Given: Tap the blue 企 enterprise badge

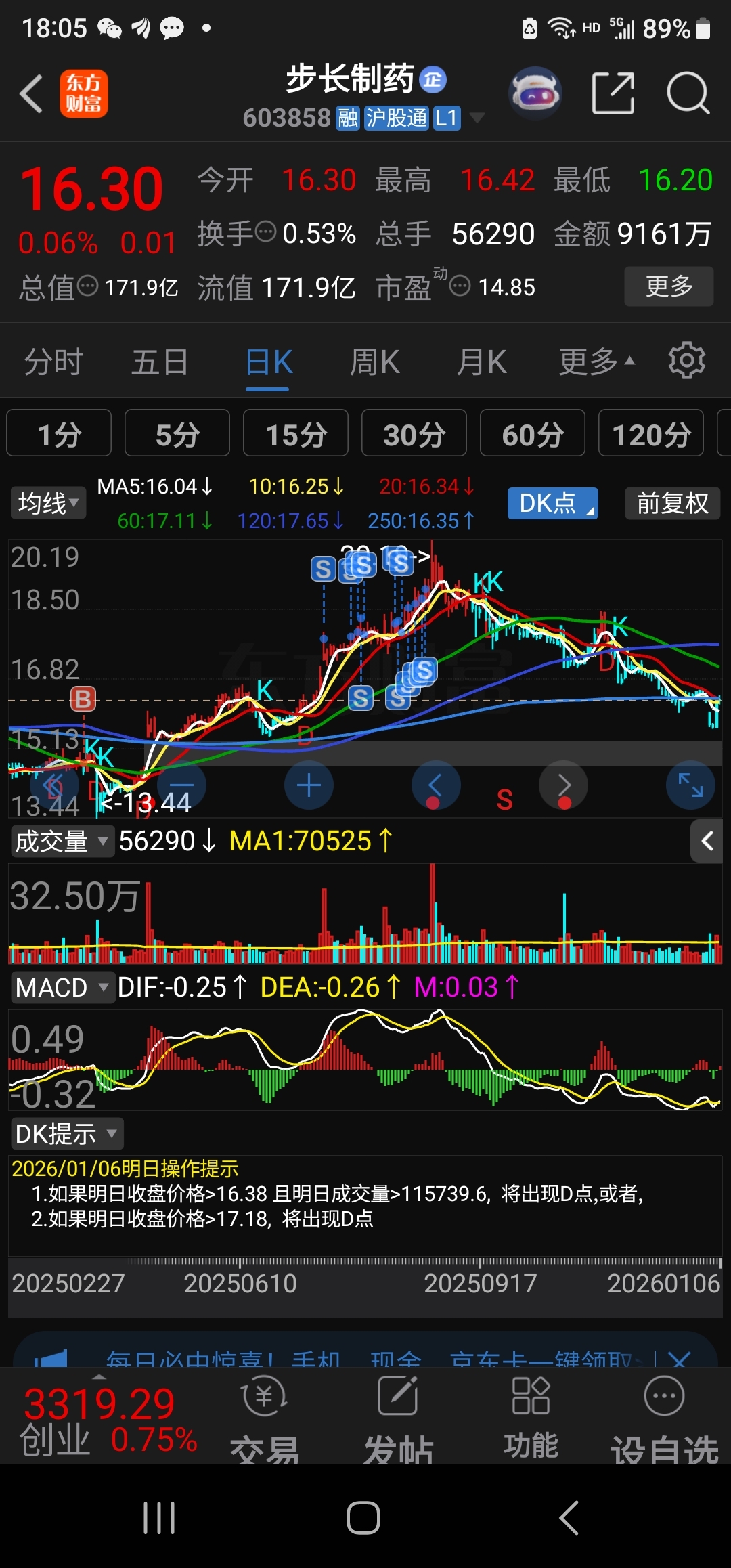Looking at the screenshot, I should coord(433,80).
